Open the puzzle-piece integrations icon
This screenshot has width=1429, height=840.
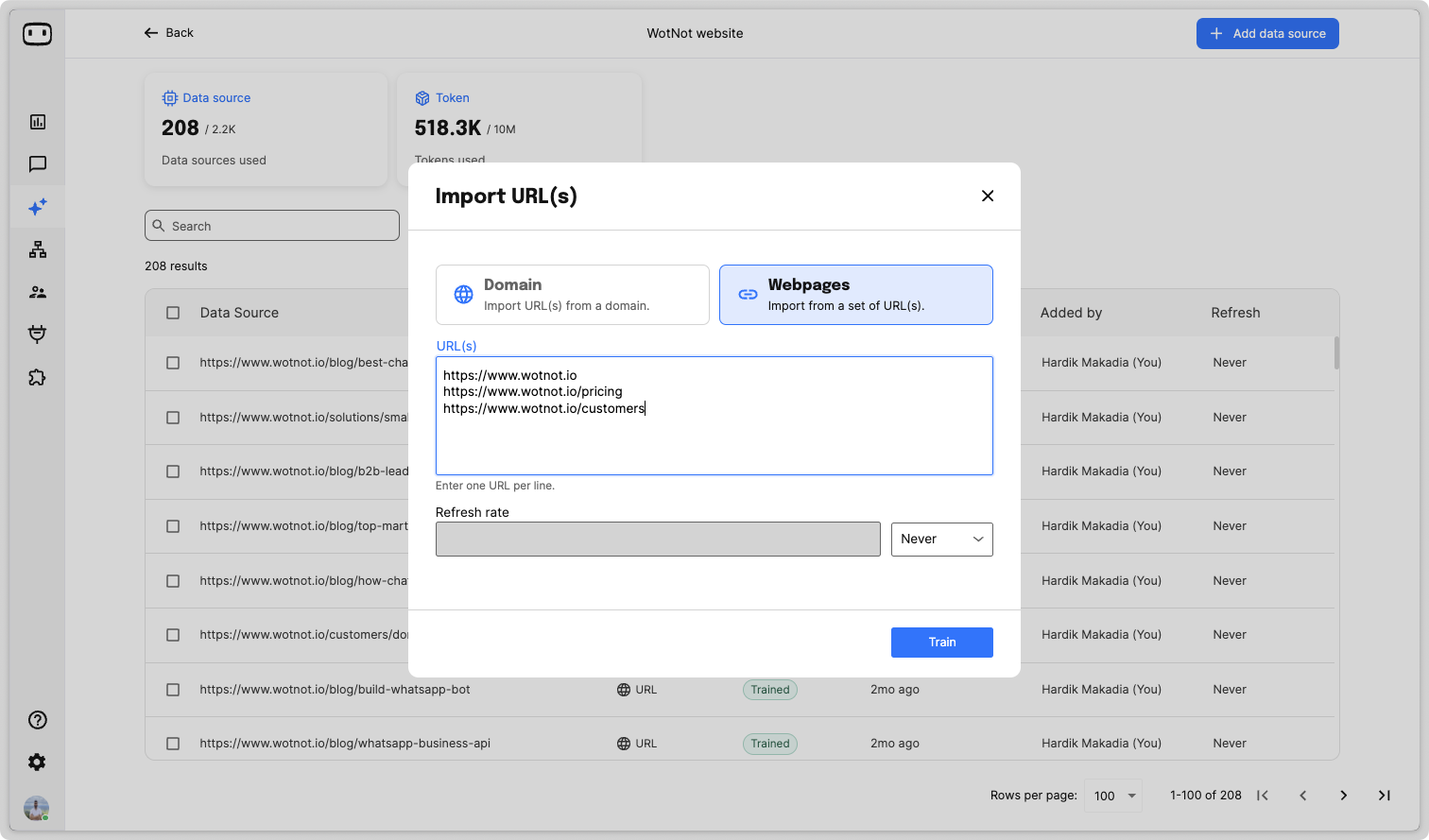click(38, 377)
